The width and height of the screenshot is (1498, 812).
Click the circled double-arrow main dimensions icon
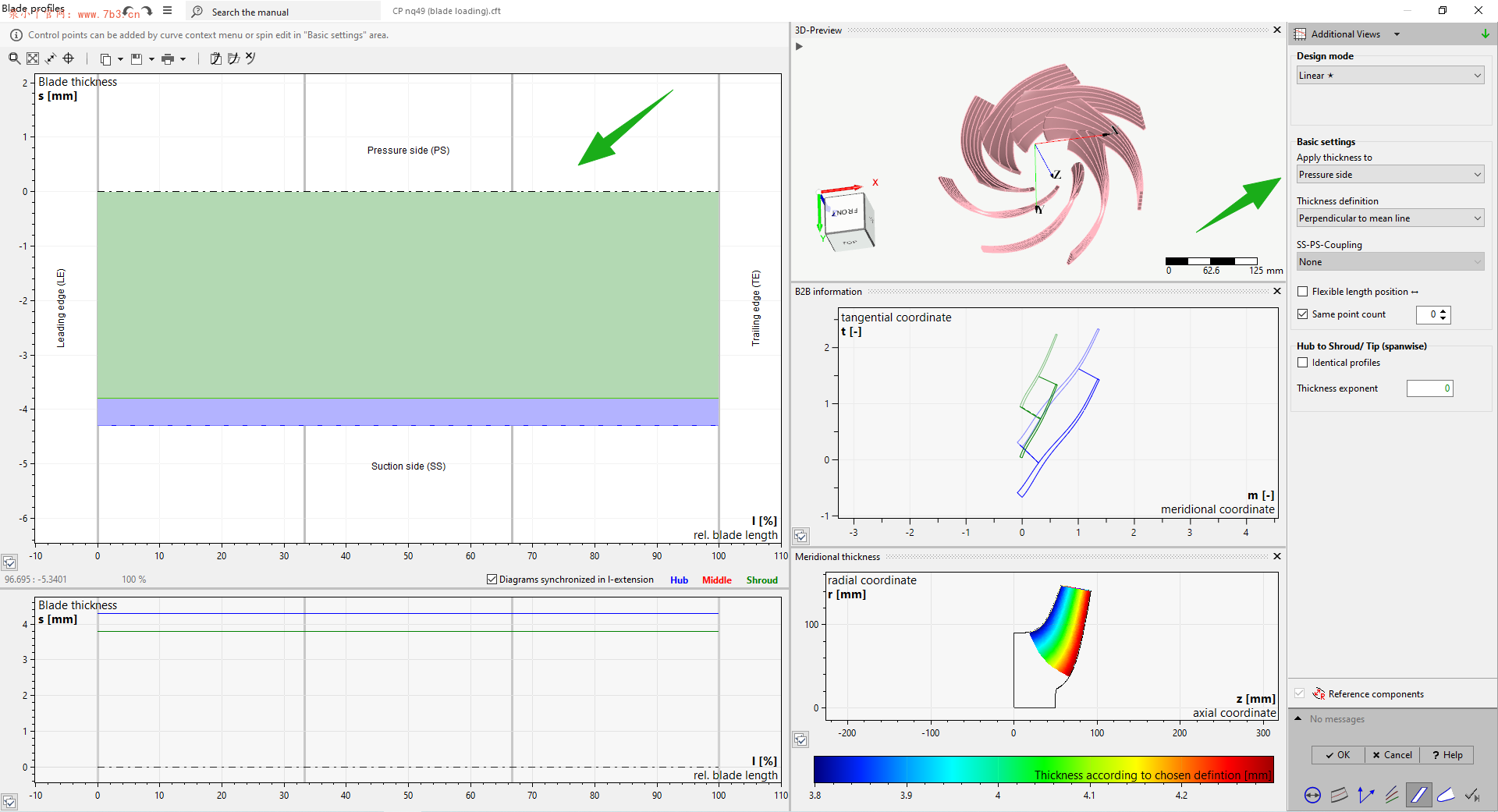[x=1312, y=796]
